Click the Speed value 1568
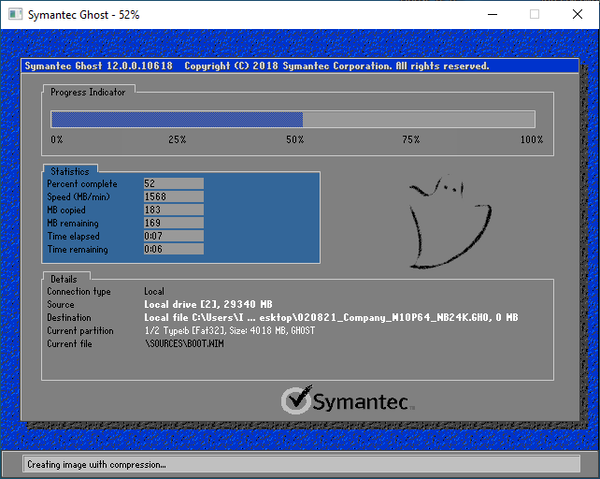 [174, 197]
